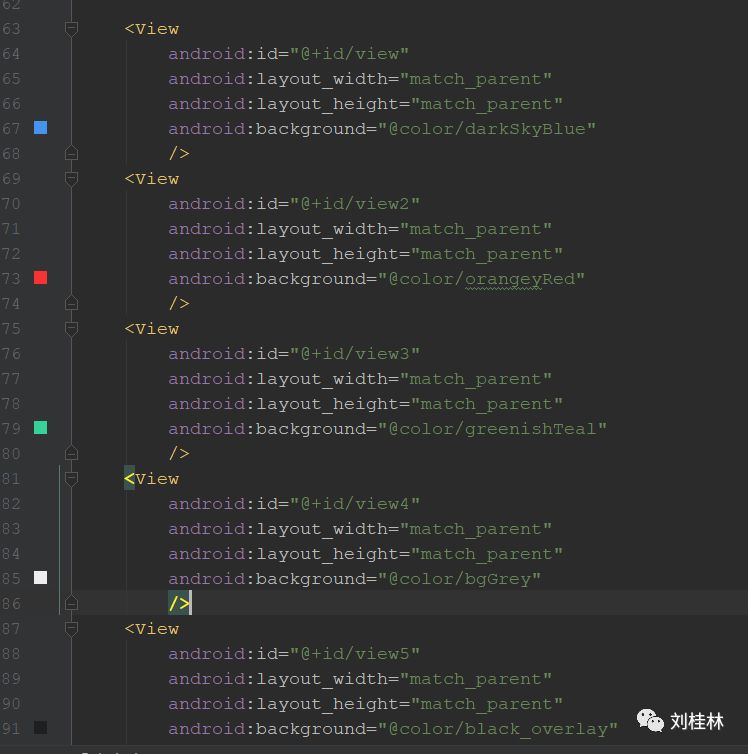Screen dimensions: 748x754
Task: Collapse fold end marker at line 80
Action: tap(71, 453)
